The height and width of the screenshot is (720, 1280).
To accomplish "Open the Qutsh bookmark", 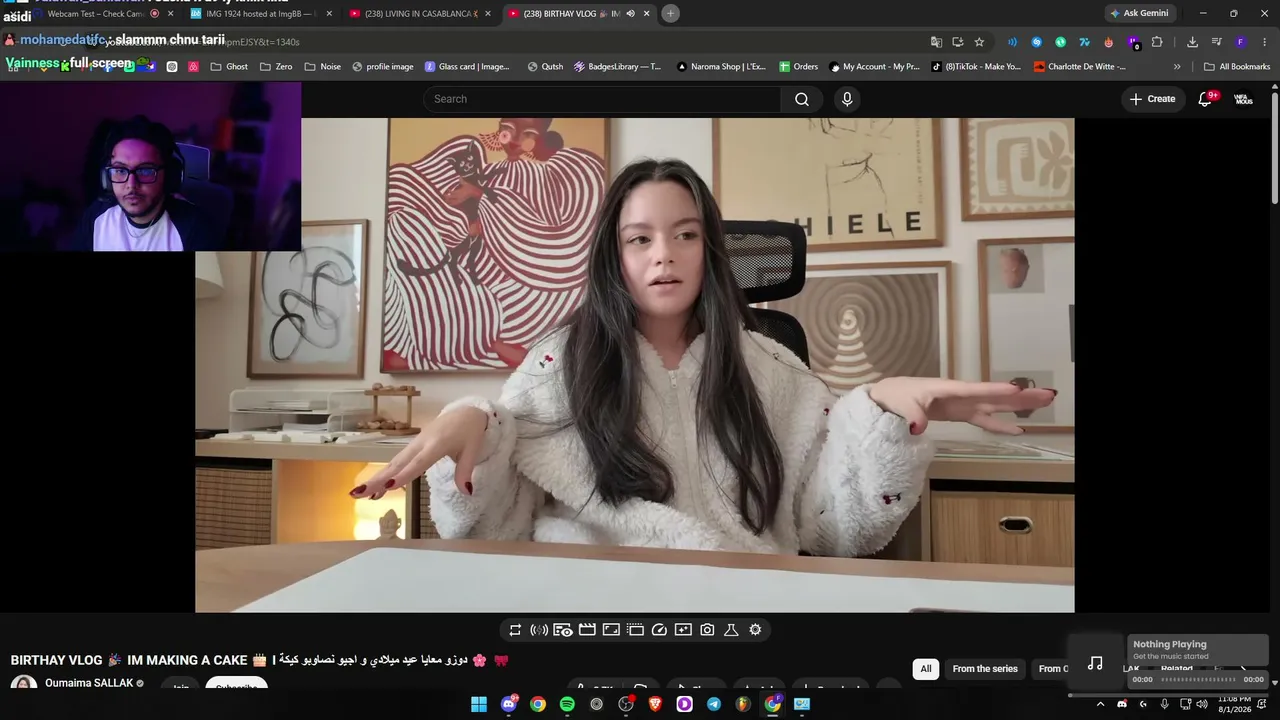I will [x=545, y=67].
